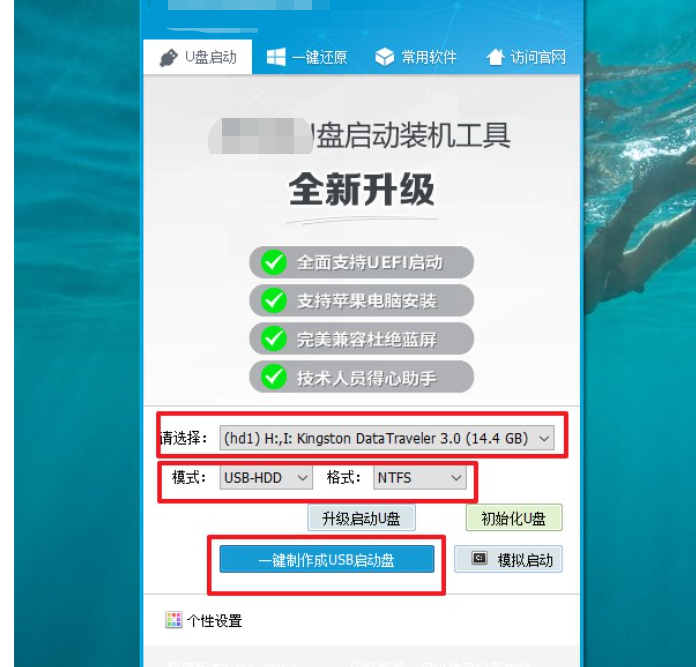Click the screen icon on 模拟启动 button
Screen dimensions: 696x667
point(479,558)
